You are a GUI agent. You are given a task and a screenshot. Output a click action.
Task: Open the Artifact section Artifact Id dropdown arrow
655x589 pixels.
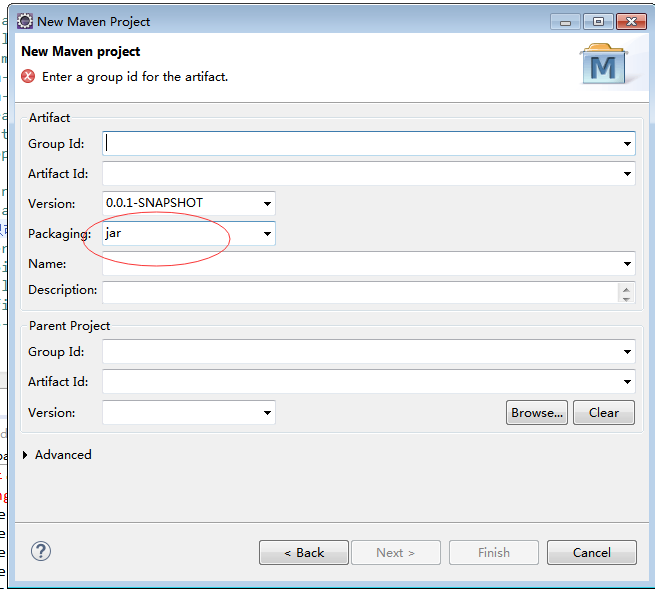[627, 174]
